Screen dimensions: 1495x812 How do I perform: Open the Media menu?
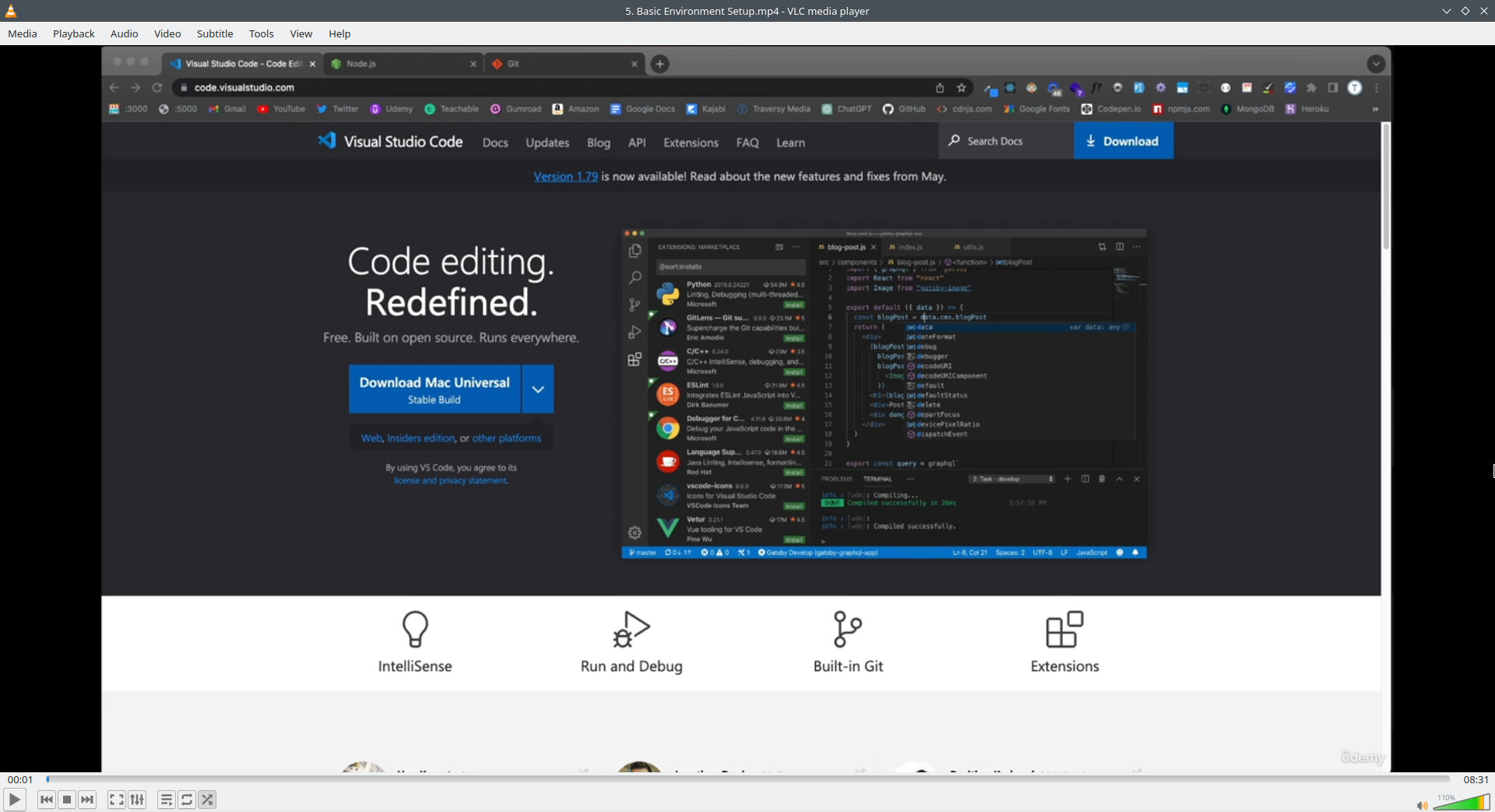click(23, 33)
